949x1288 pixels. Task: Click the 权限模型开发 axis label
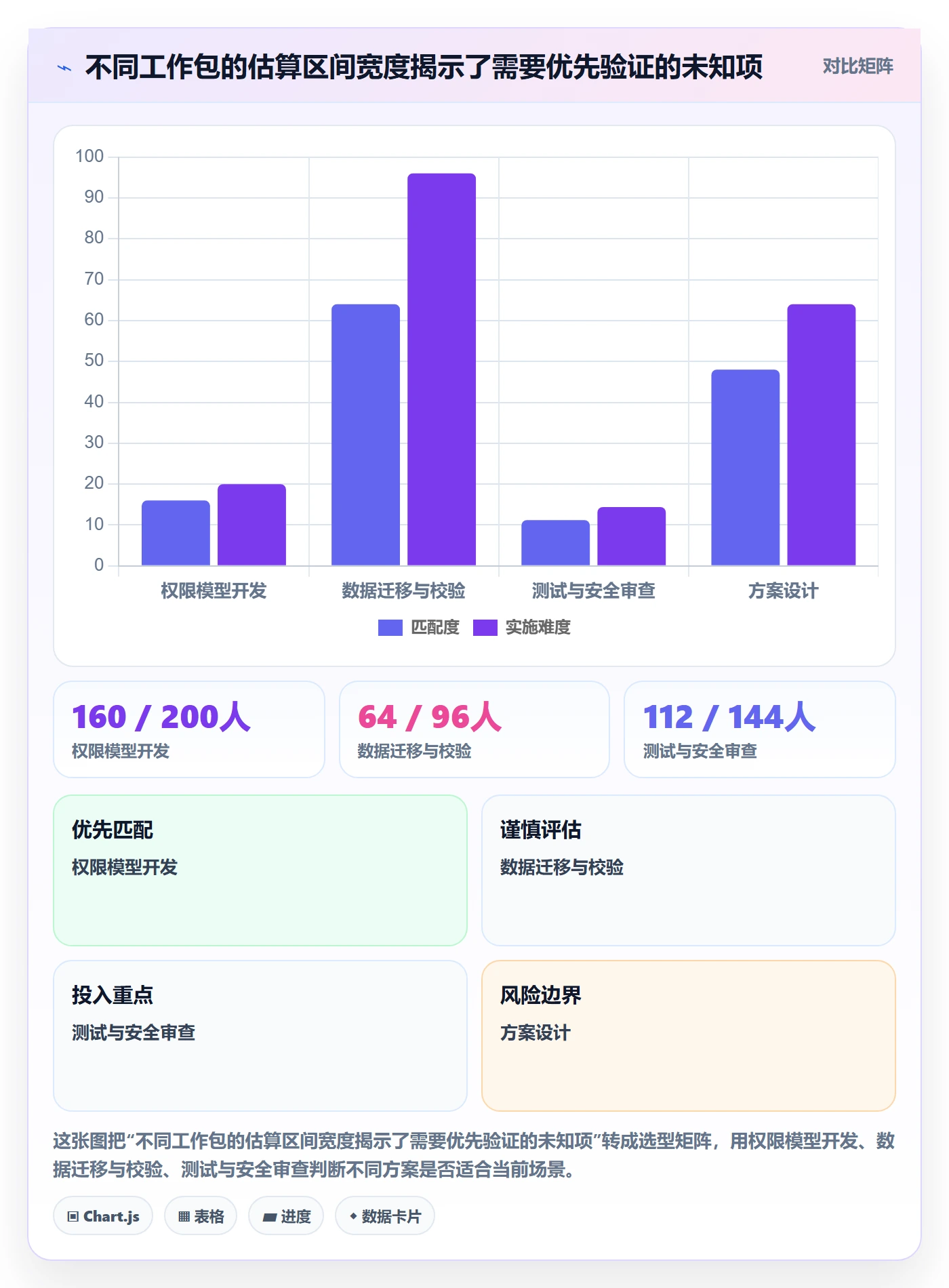(214, 591)
